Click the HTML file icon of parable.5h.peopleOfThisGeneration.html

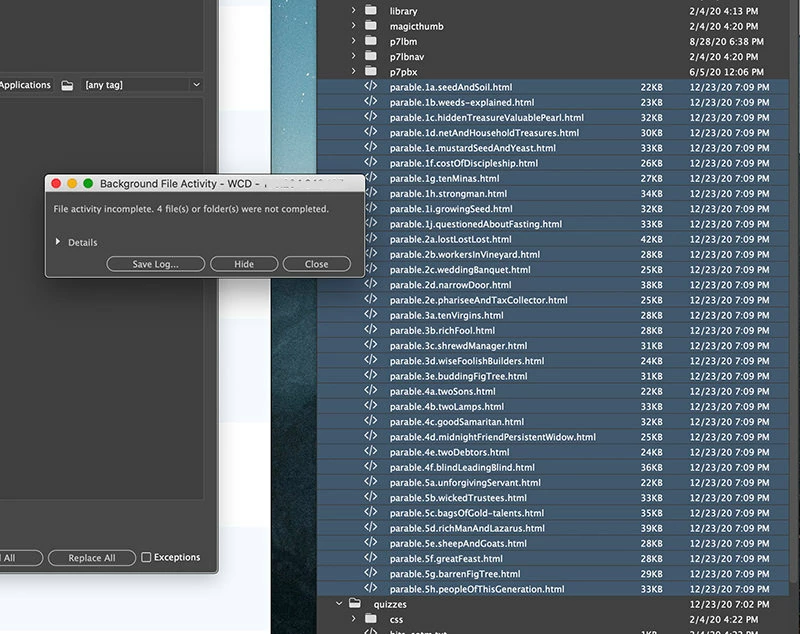point(371,589)
